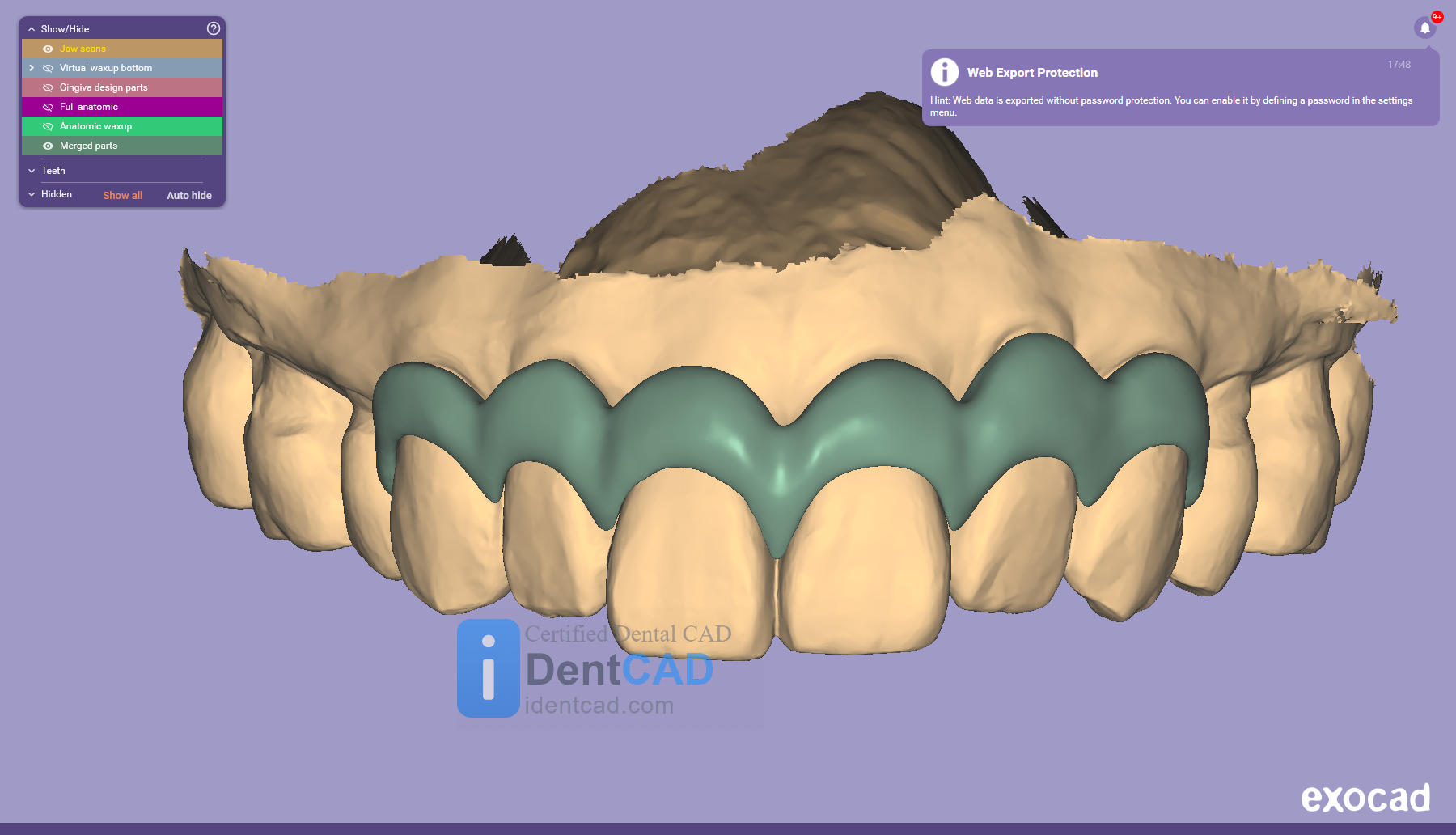Show Anatomic waxup via crossed-eye icon
Screen dimensions: 1456x835
click(x=48, y=126)
